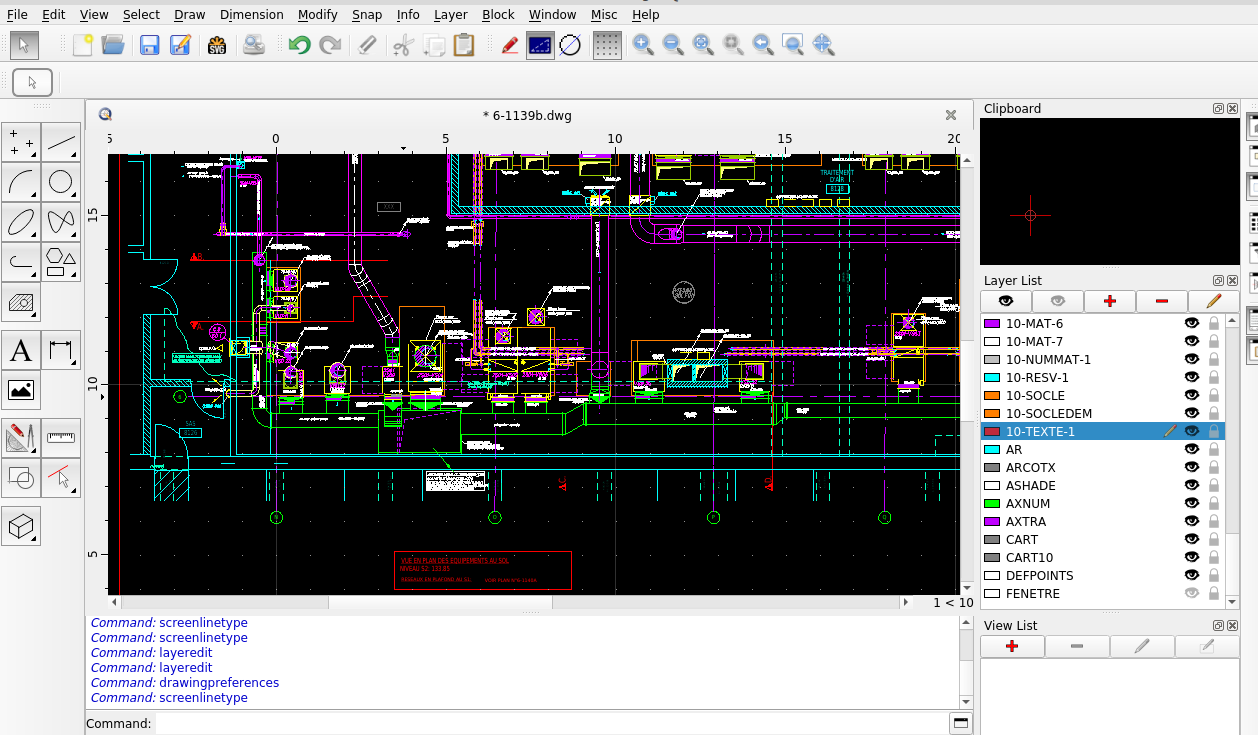Lock the 10-MAT-7 layer
Viewport: 1258px width, 735px height.
click(x=1214, y=342)
